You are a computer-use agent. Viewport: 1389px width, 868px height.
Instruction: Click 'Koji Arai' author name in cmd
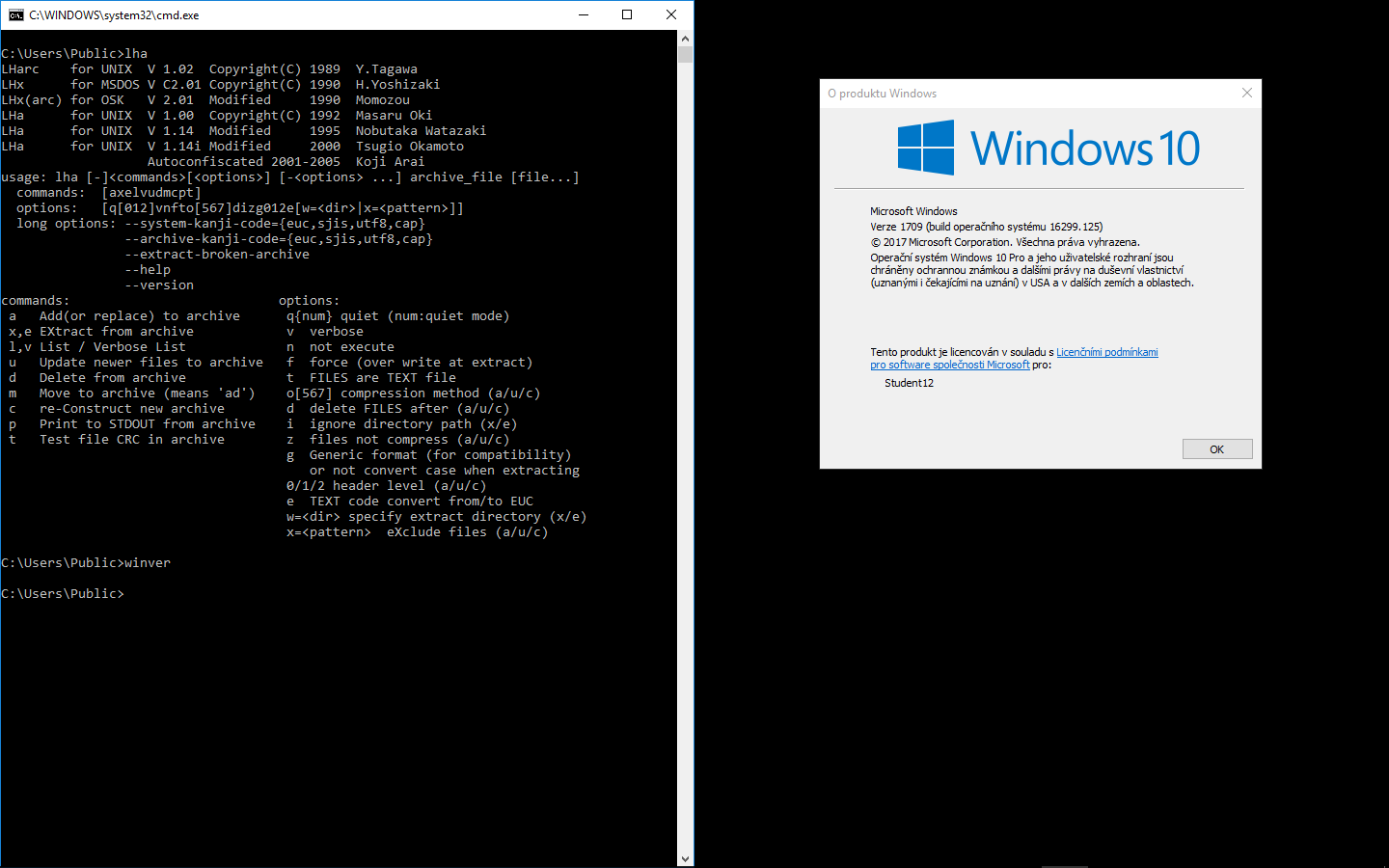[x=391, y=162]
